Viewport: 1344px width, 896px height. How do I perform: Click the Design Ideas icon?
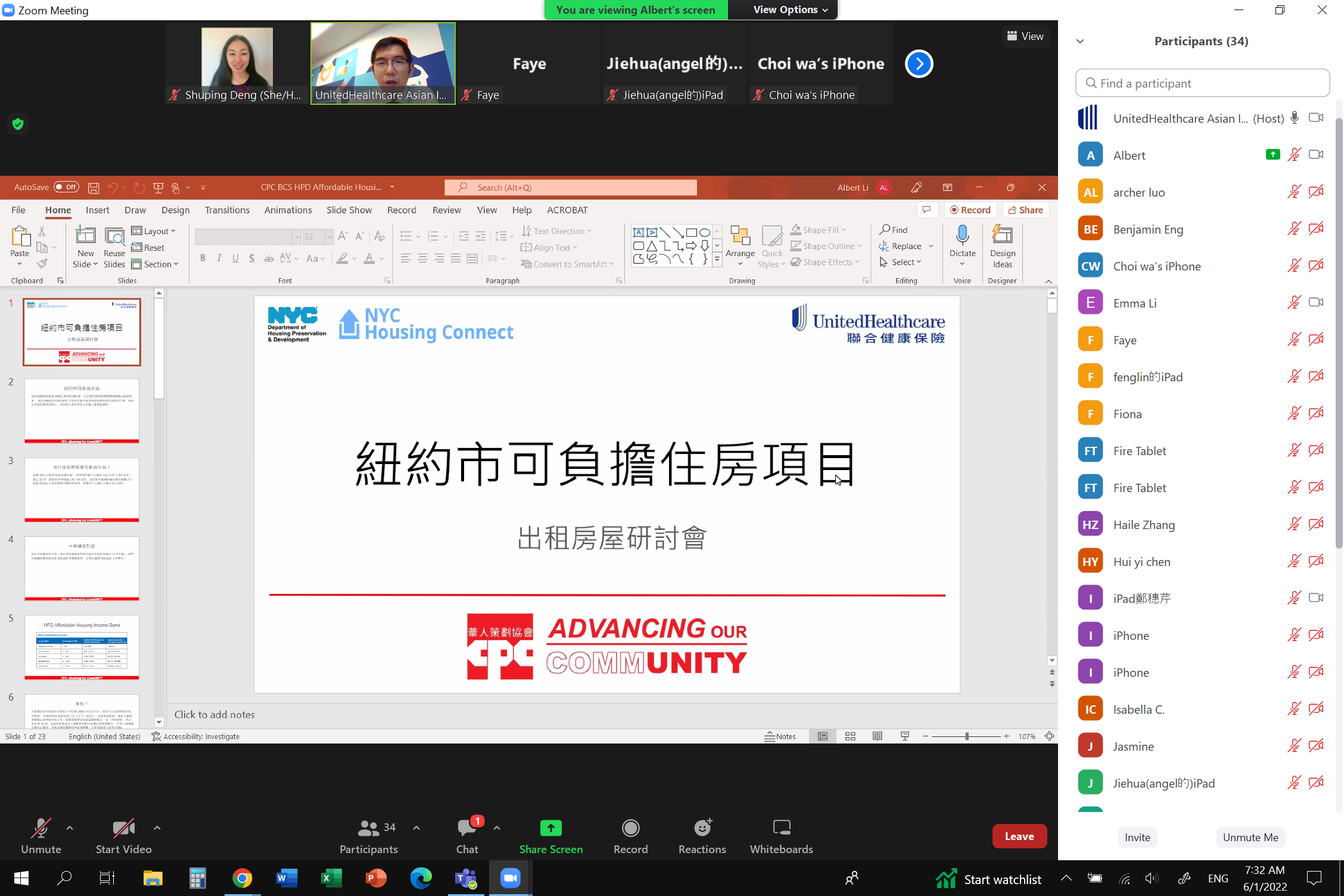(1002, 236)
